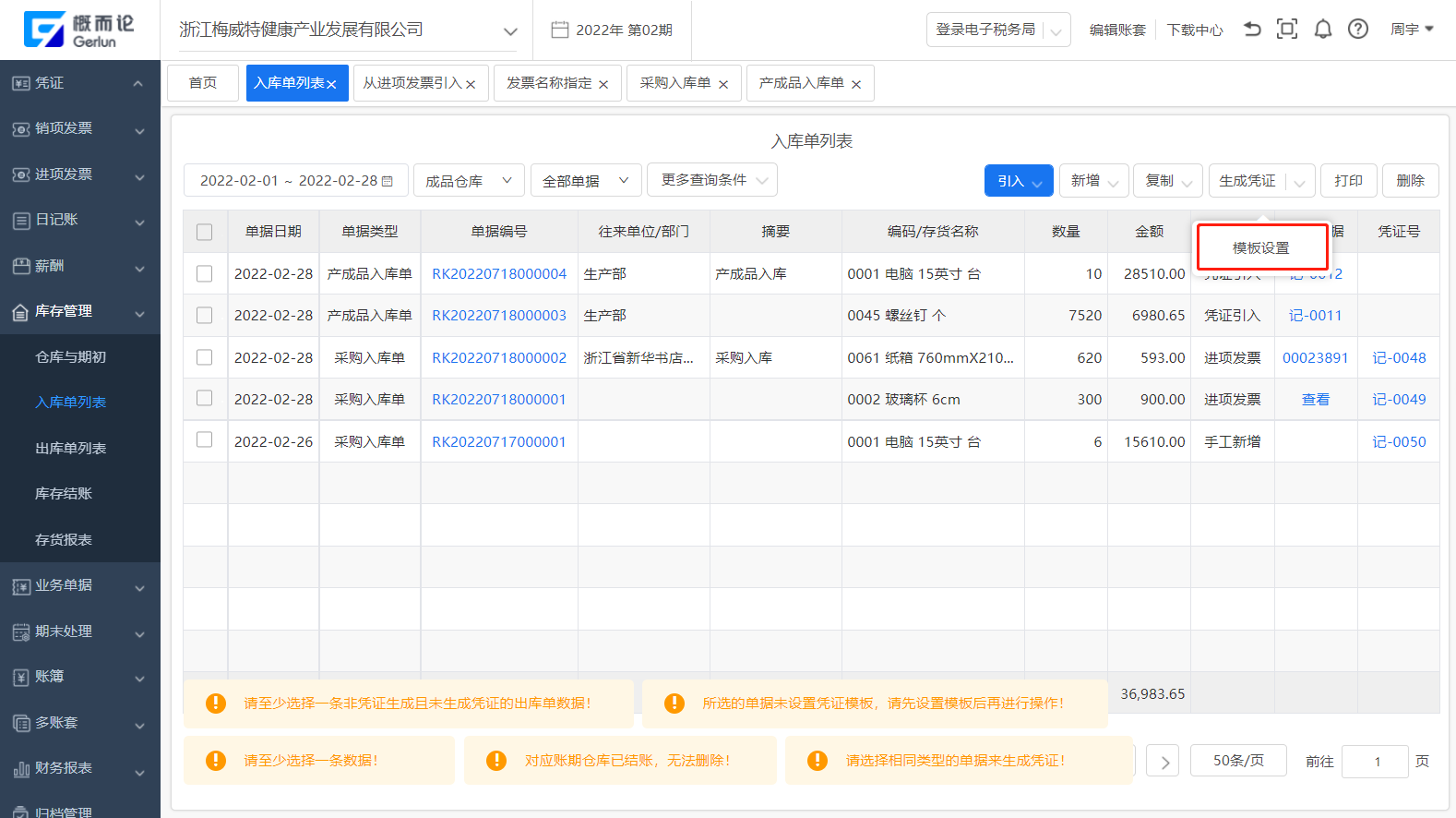Click the 期末处理 sidebar icon
Viewport: 1456px width, 818px height.
(x=21, y=632)
